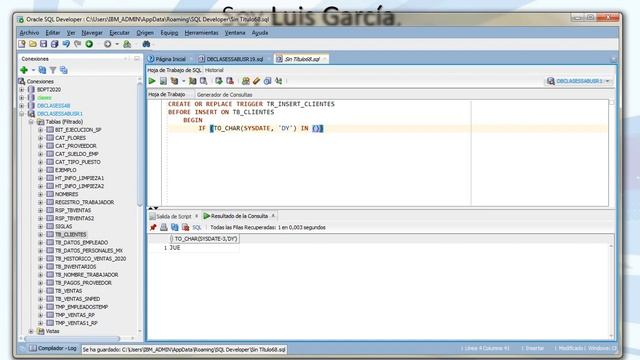This screenshot has height=360, width=640.
Task: Open a file with the folder icon
Action: tap(33, 44)
